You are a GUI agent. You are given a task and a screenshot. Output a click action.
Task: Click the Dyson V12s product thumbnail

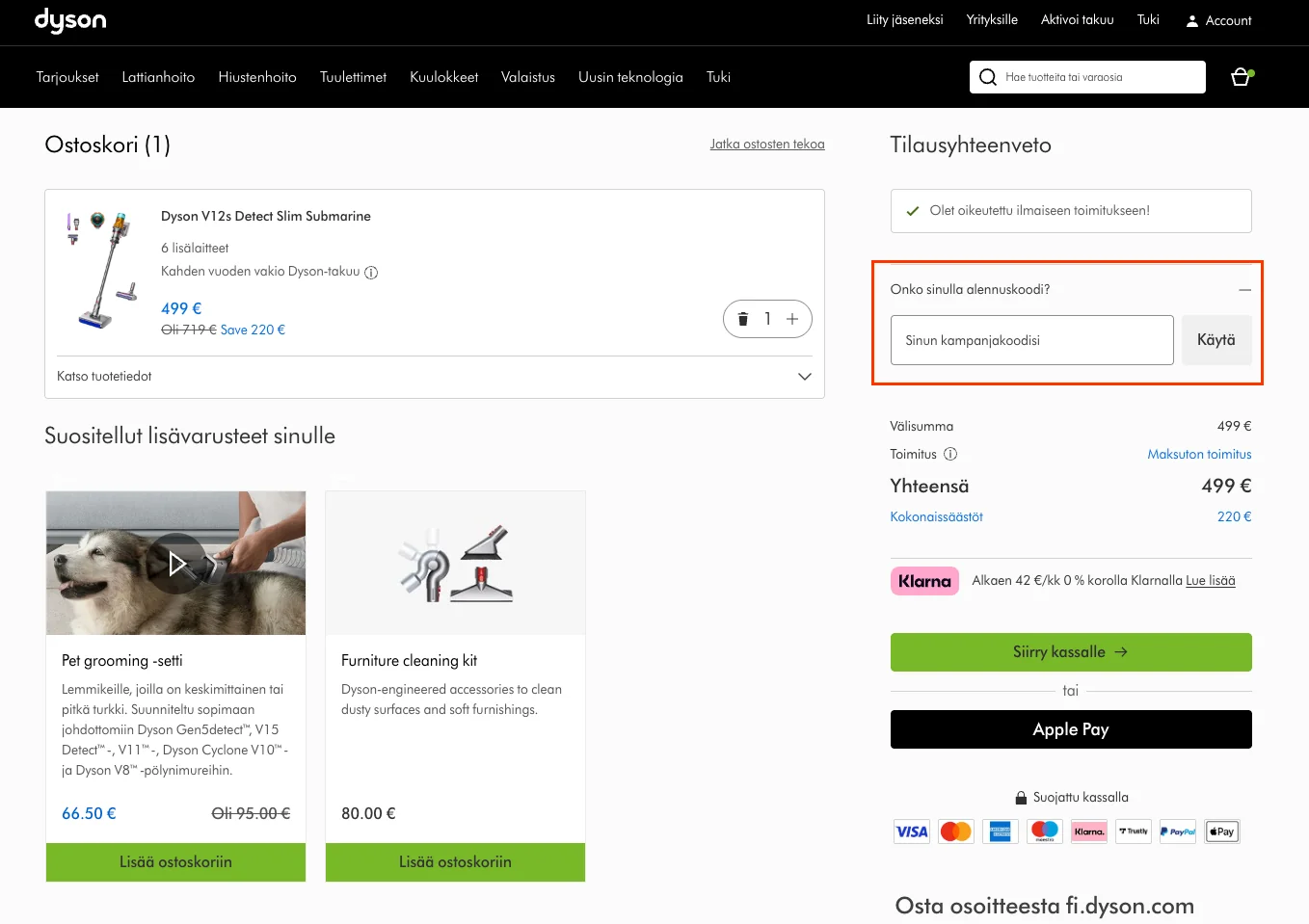tap(103, 270)
